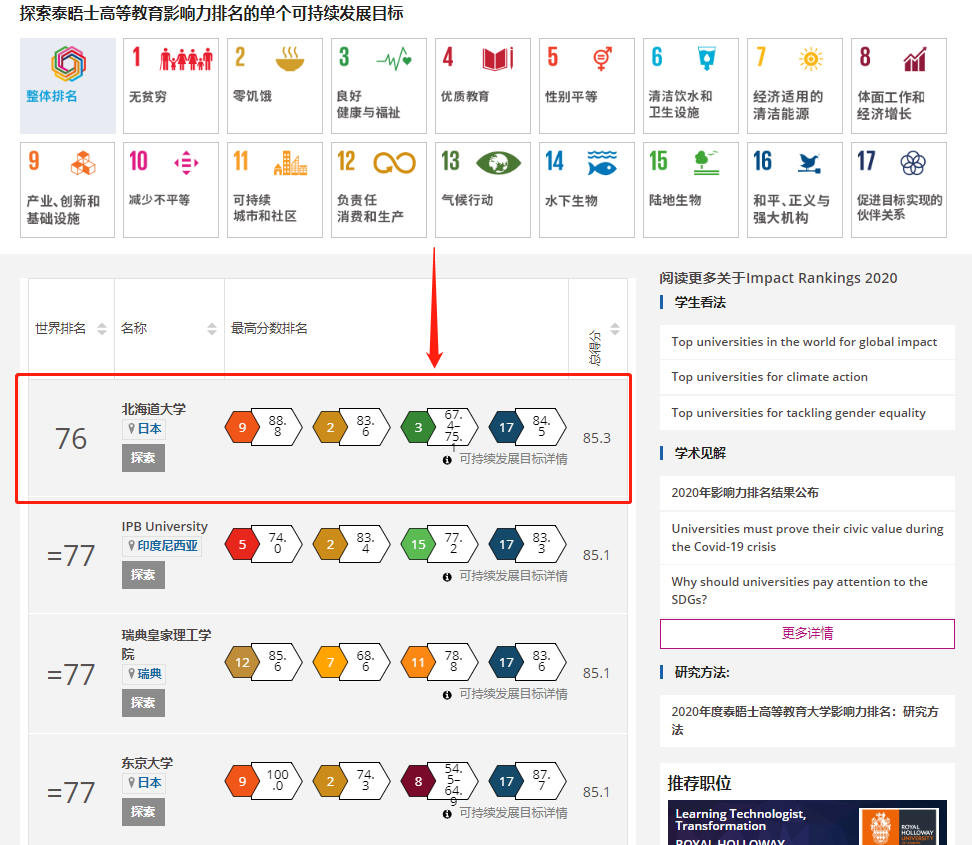Image resolution: width=972 pixels, height=845 pixels.
Task: Open SDG 3 Good Health tile
Action: tap(379, 86)
